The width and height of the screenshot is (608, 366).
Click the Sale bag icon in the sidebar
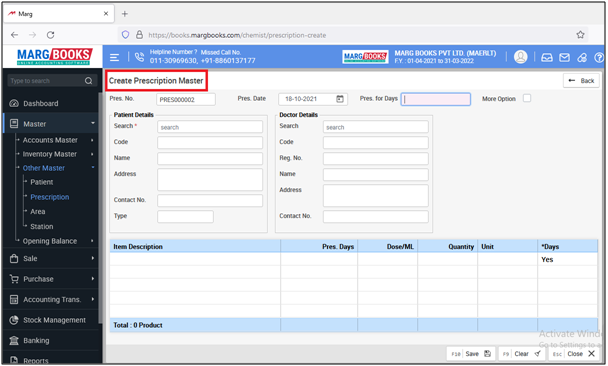[14, 259]
